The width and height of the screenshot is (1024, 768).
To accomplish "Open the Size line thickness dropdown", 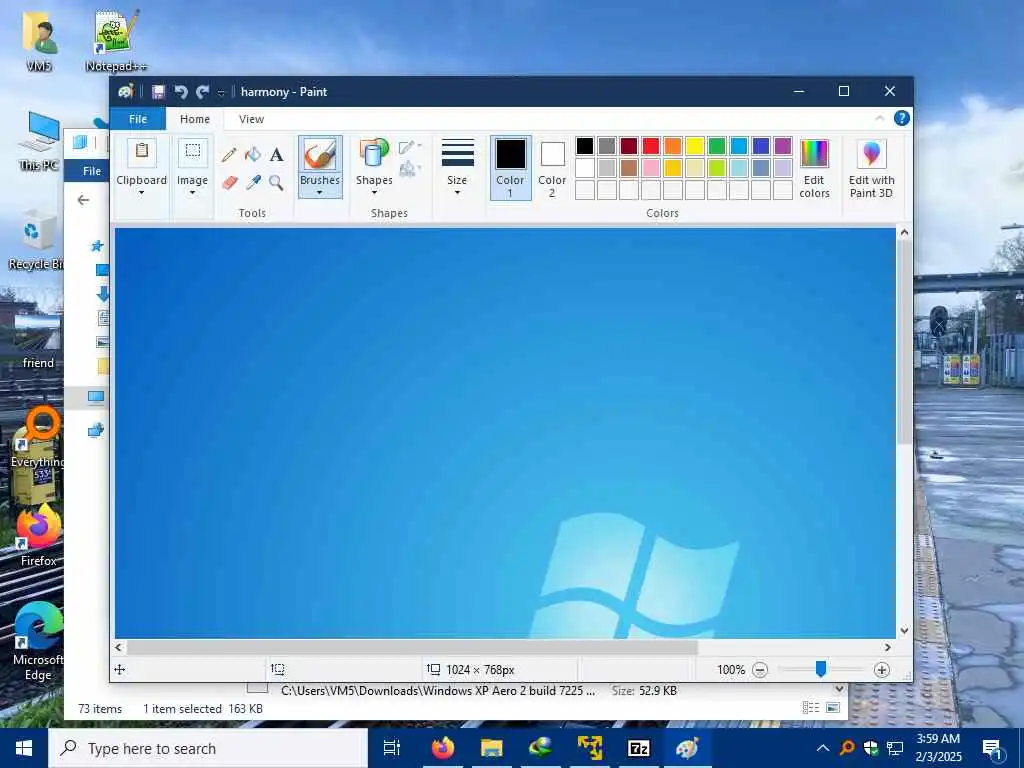I will point(457,168).
